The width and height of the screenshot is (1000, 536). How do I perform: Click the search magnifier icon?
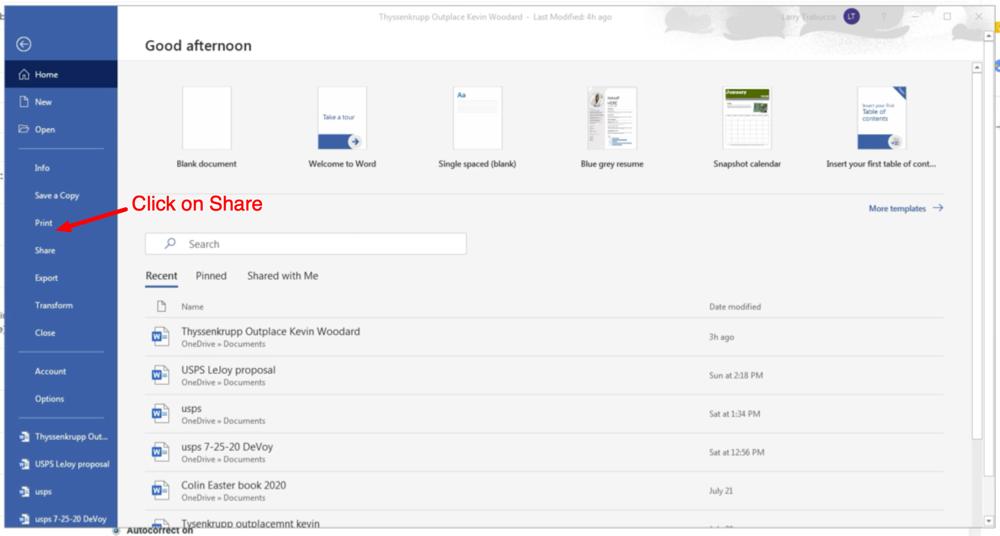click(x=170, y=244)
